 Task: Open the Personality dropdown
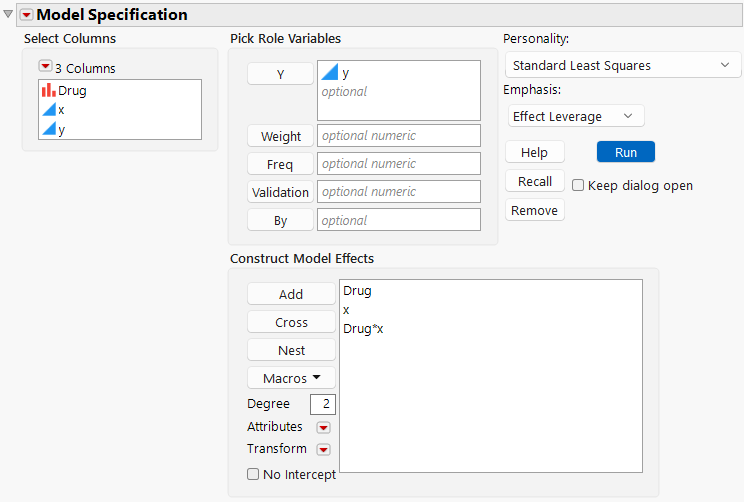pos(620,66)
